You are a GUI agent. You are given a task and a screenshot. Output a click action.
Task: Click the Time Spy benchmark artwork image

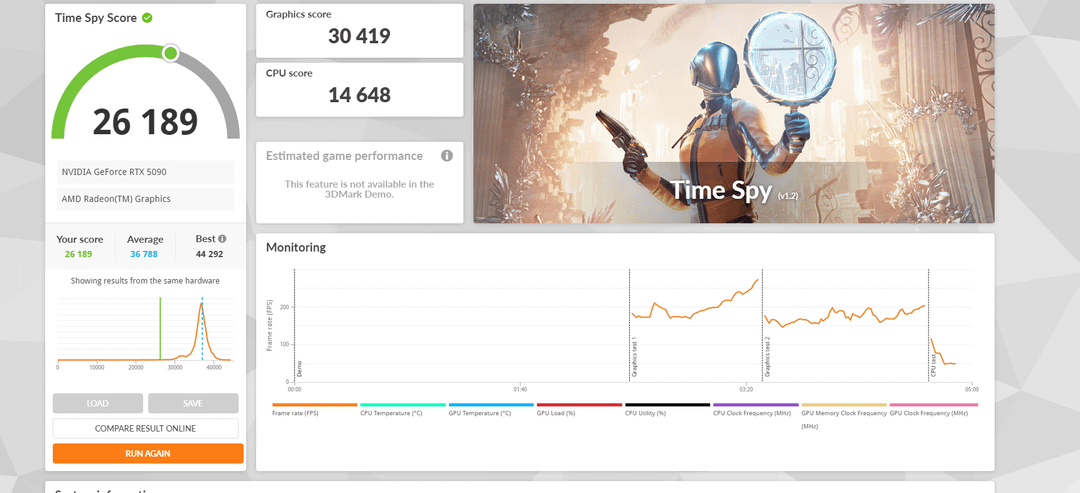coord(733,113)
